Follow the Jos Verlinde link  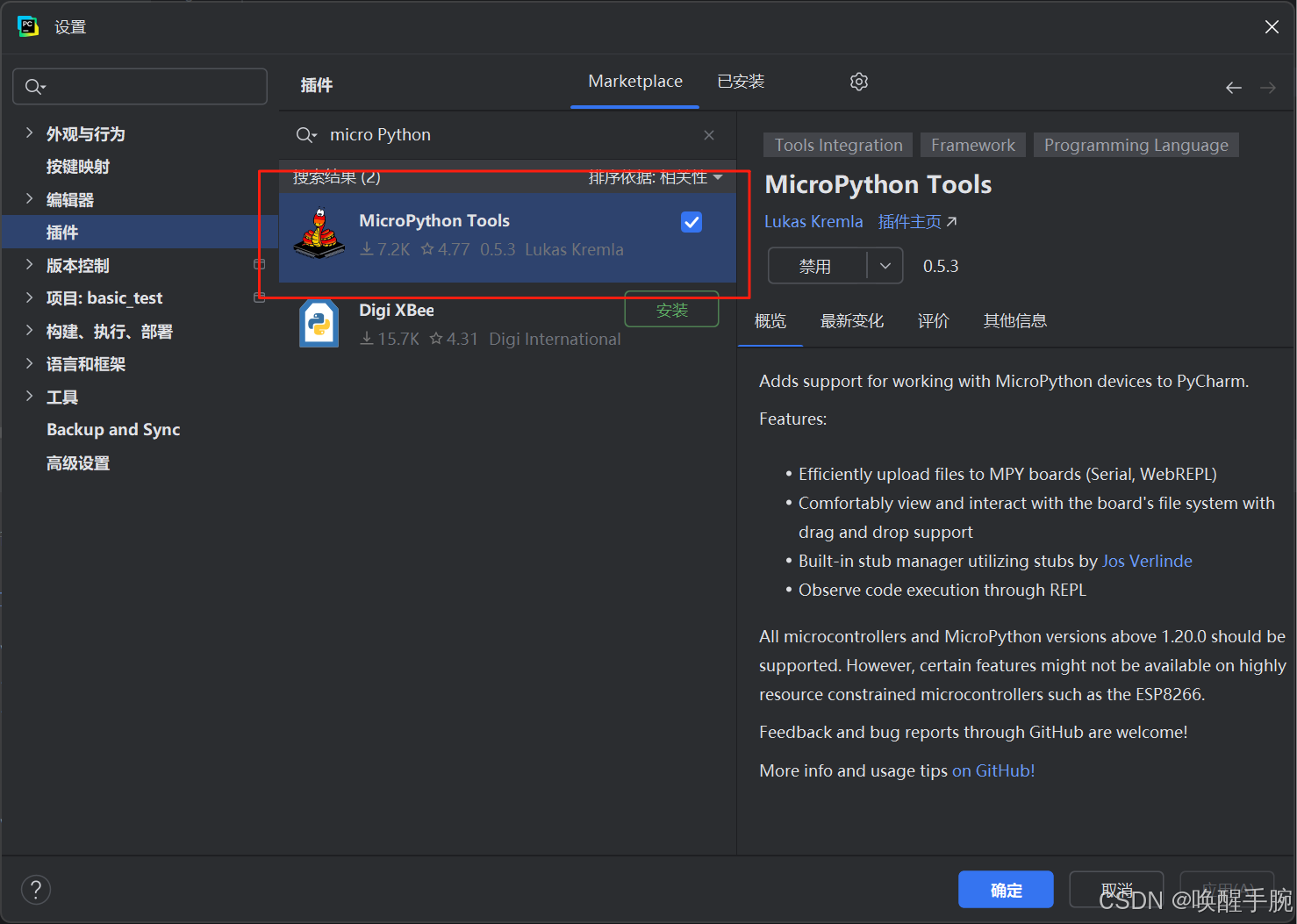click(x=1147, y=561)
